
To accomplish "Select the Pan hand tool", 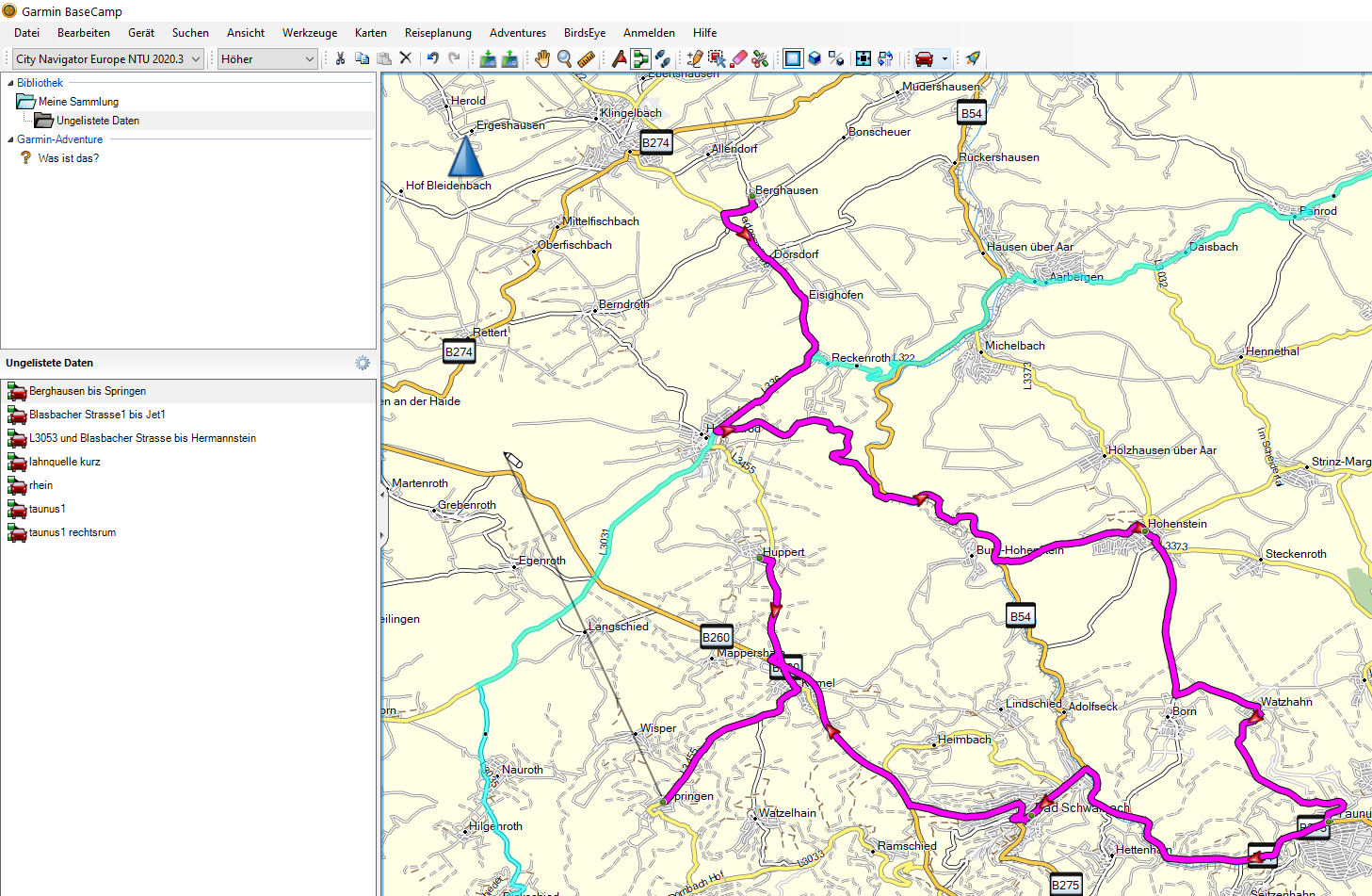I will 542,58.
